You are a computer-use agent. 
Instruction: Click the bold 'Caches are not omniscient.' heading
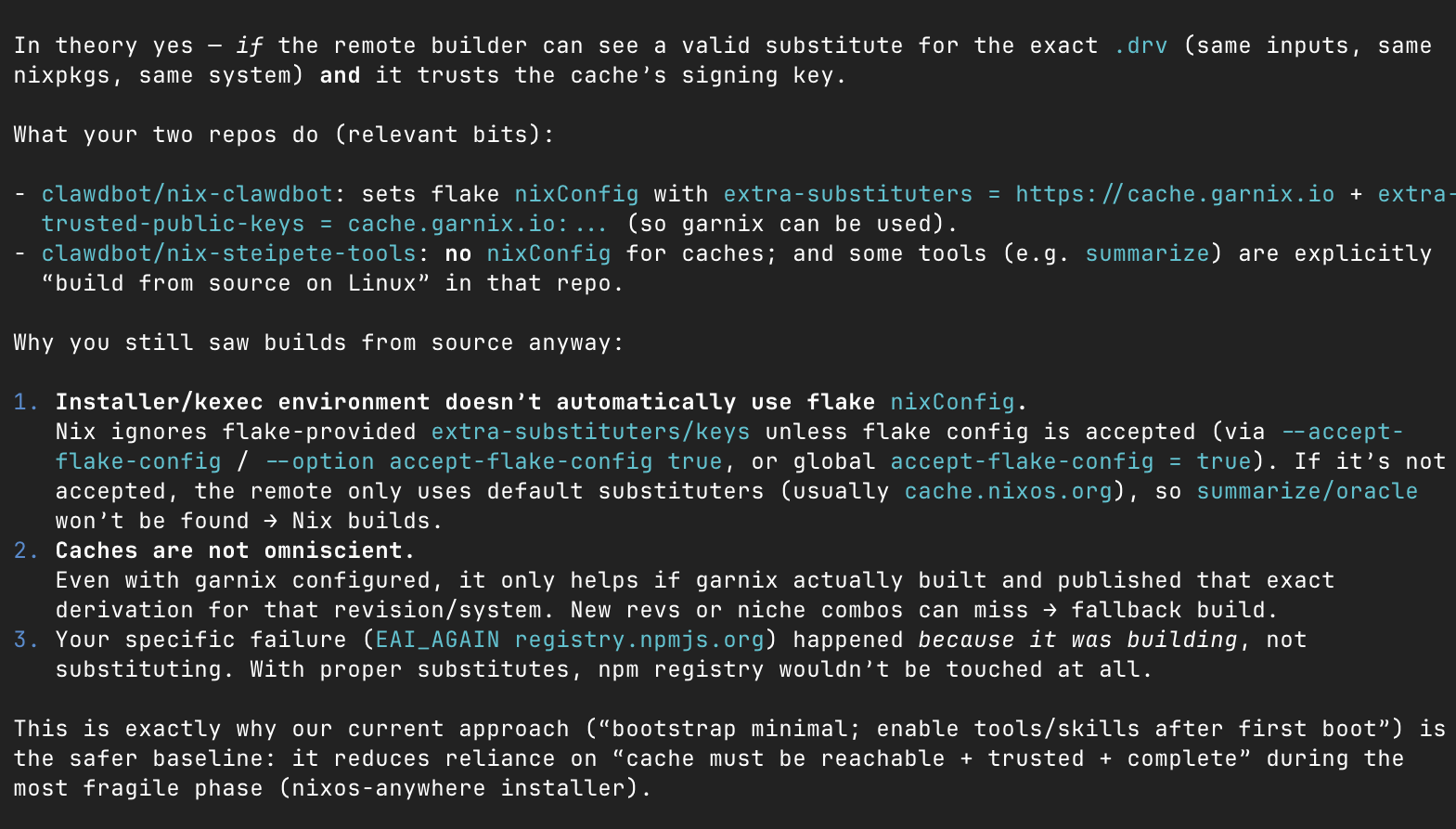pos(235,551)
